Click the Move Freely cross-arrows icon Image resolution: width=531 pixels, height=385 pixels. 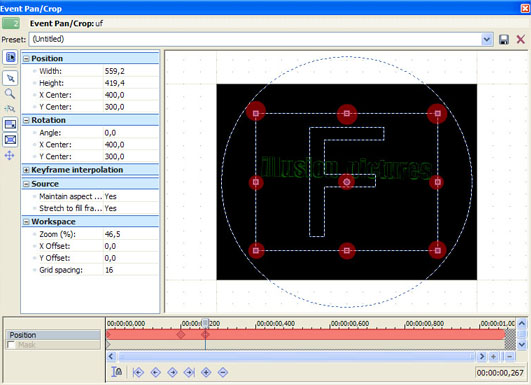point(9,155)
